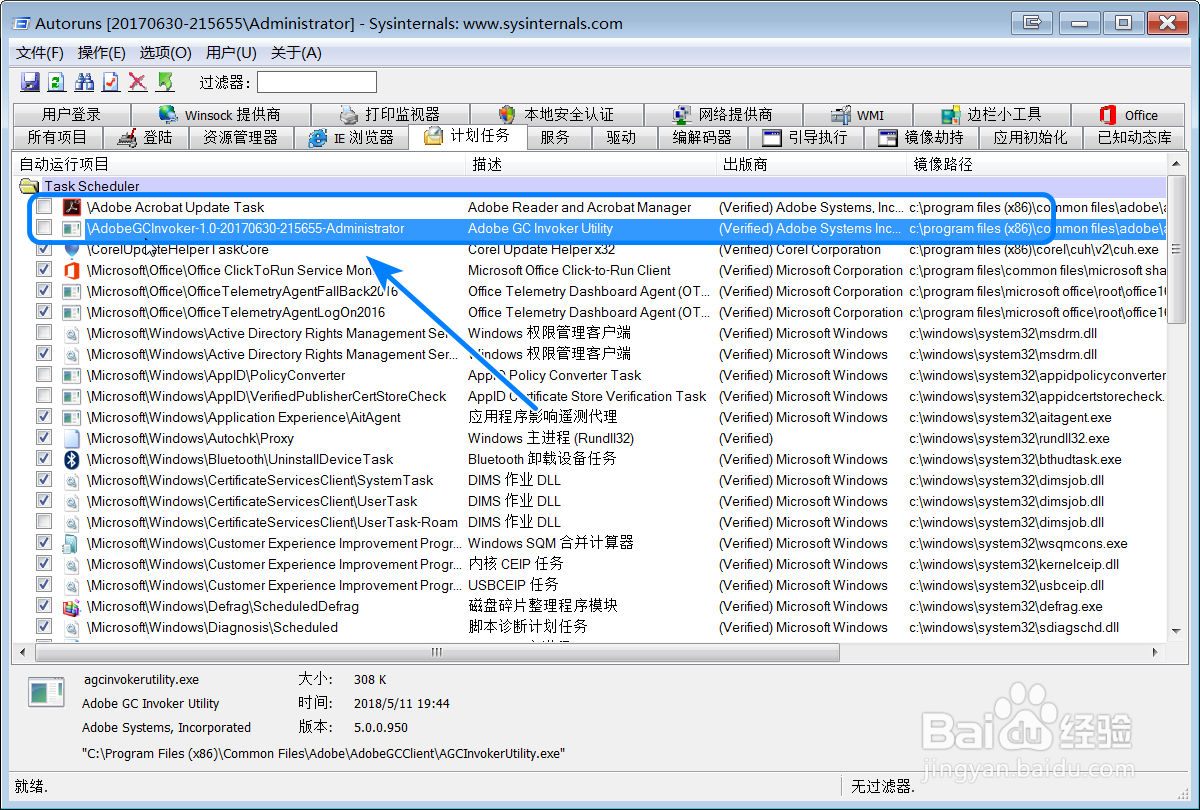Switch to the 已知动态库 tab
The height and width of the screenshot is (810, 1200).
coord(1134,138)
